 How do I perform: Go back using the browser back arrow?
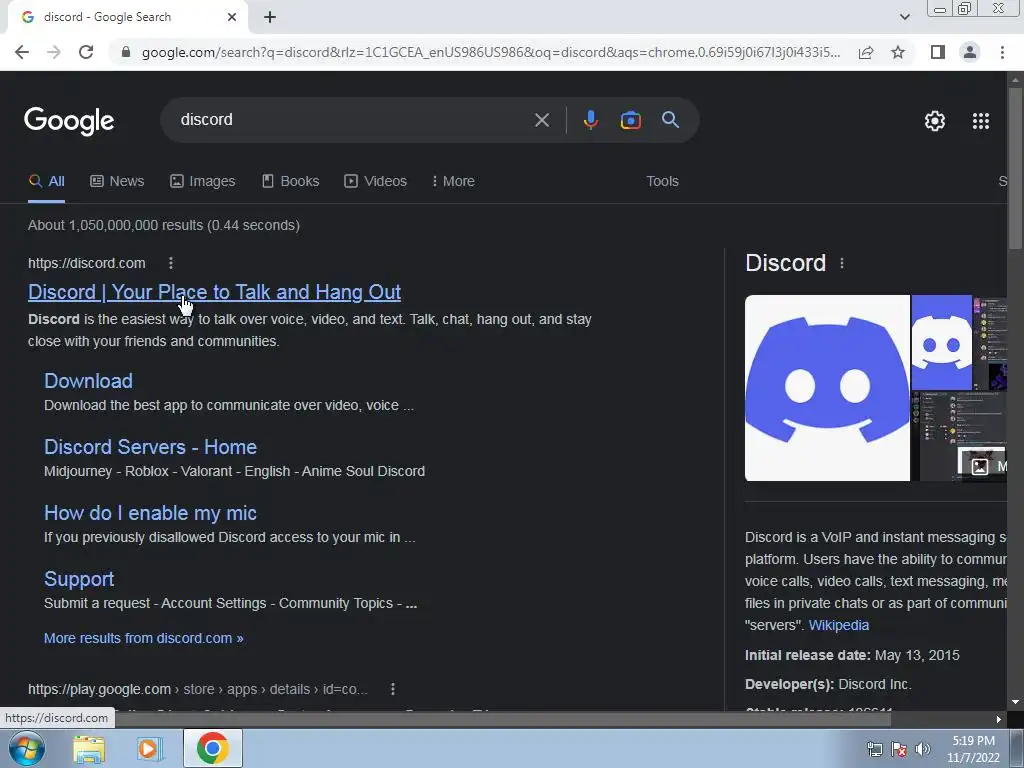pos(22,52)
